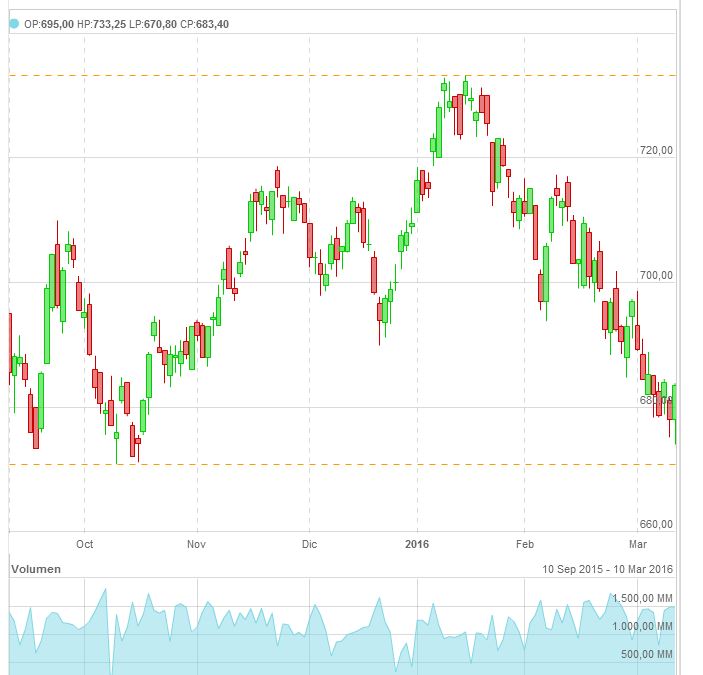The width and height of the screenshot is (703, 675).
Task: Click the Dic month axis label
Action: click(x=309, y=544)
